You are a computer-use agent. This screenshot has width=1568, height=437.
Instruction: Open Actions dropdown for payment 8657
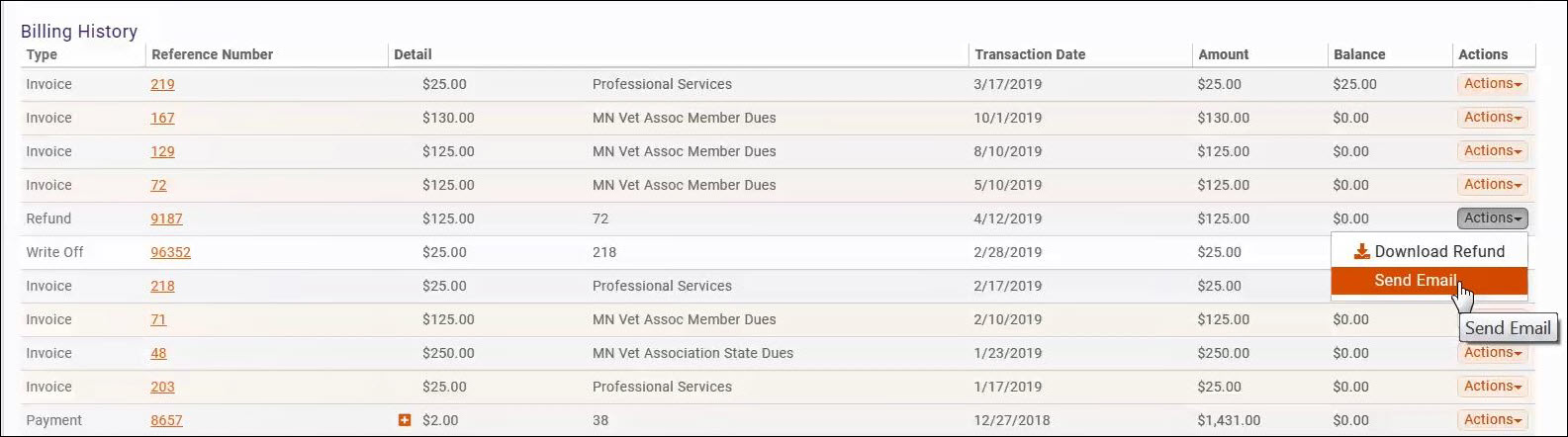[x=1492, y=420]
